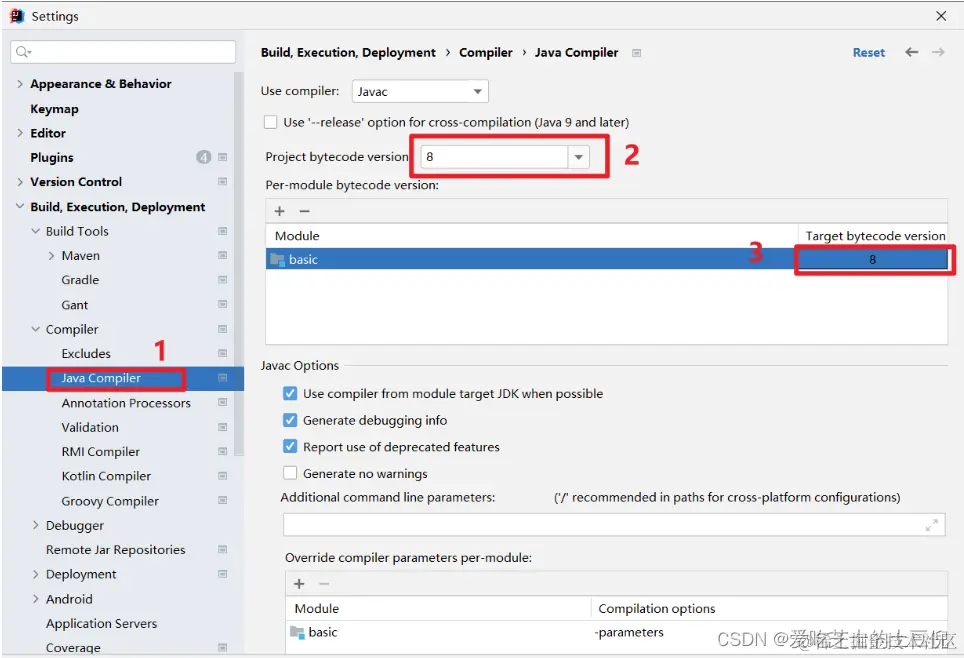Open the Plugins settings page
This screenshot has width=964, height=658.
click(52, 157)
